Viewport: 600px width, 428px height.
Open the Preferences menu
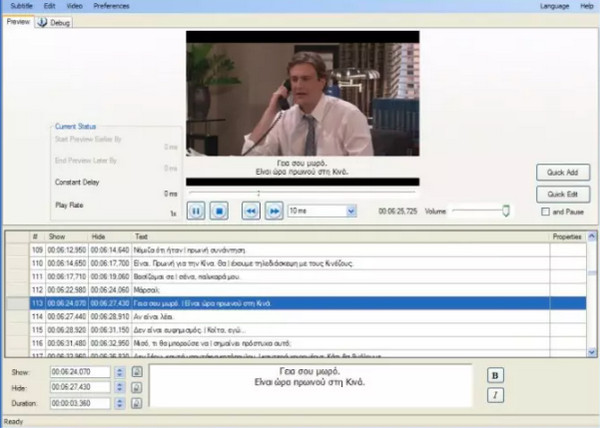point(111,6)
